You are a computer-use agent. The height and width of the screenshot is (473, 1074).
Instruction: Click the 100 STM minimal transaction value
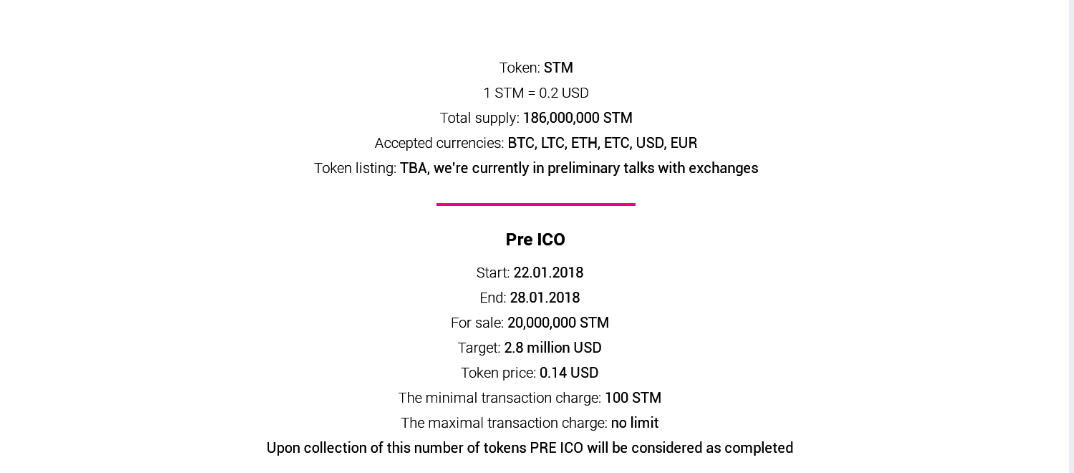tap(633, 398)
